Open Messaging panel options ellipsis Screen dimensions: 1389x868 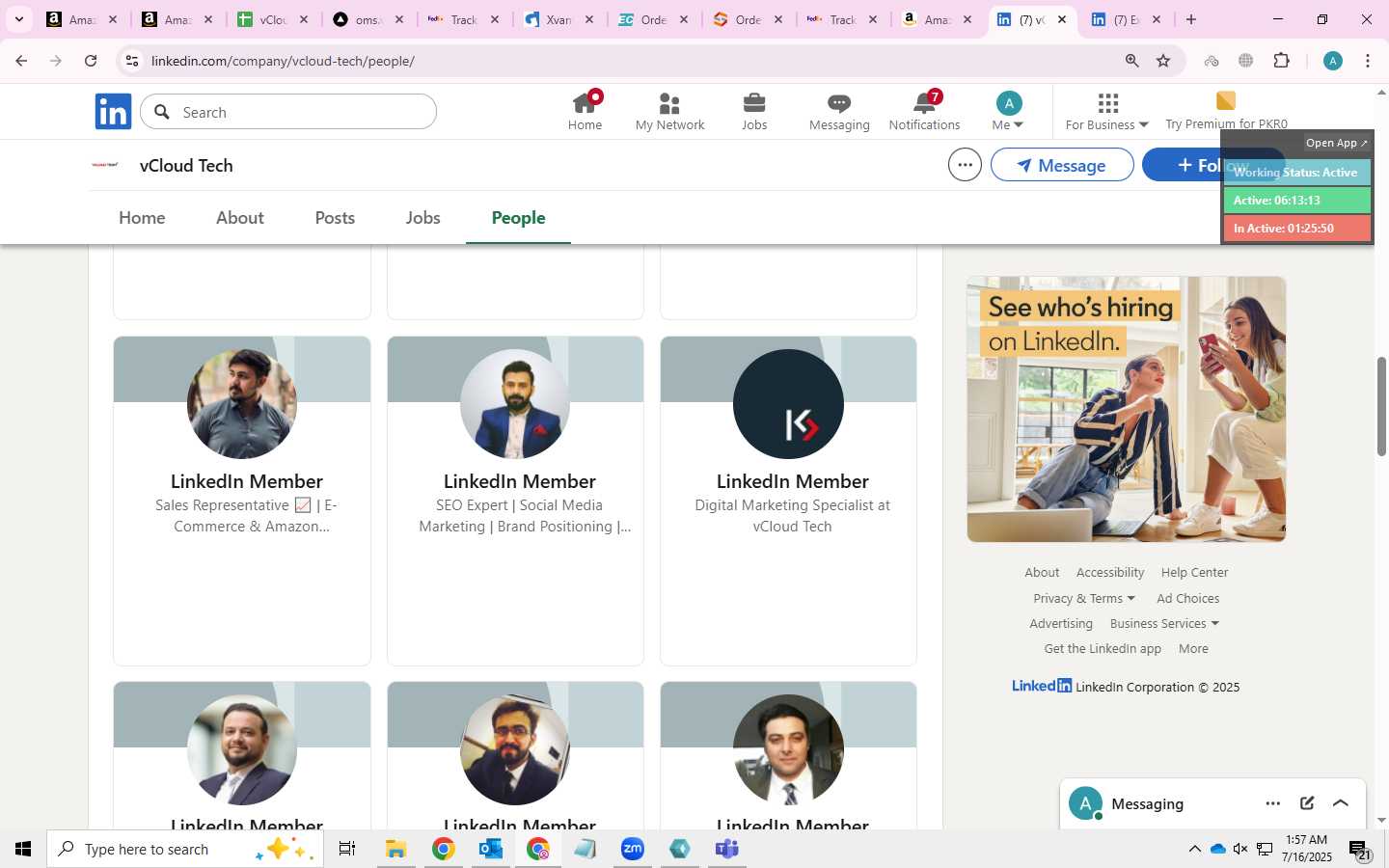click(1273, 803)
